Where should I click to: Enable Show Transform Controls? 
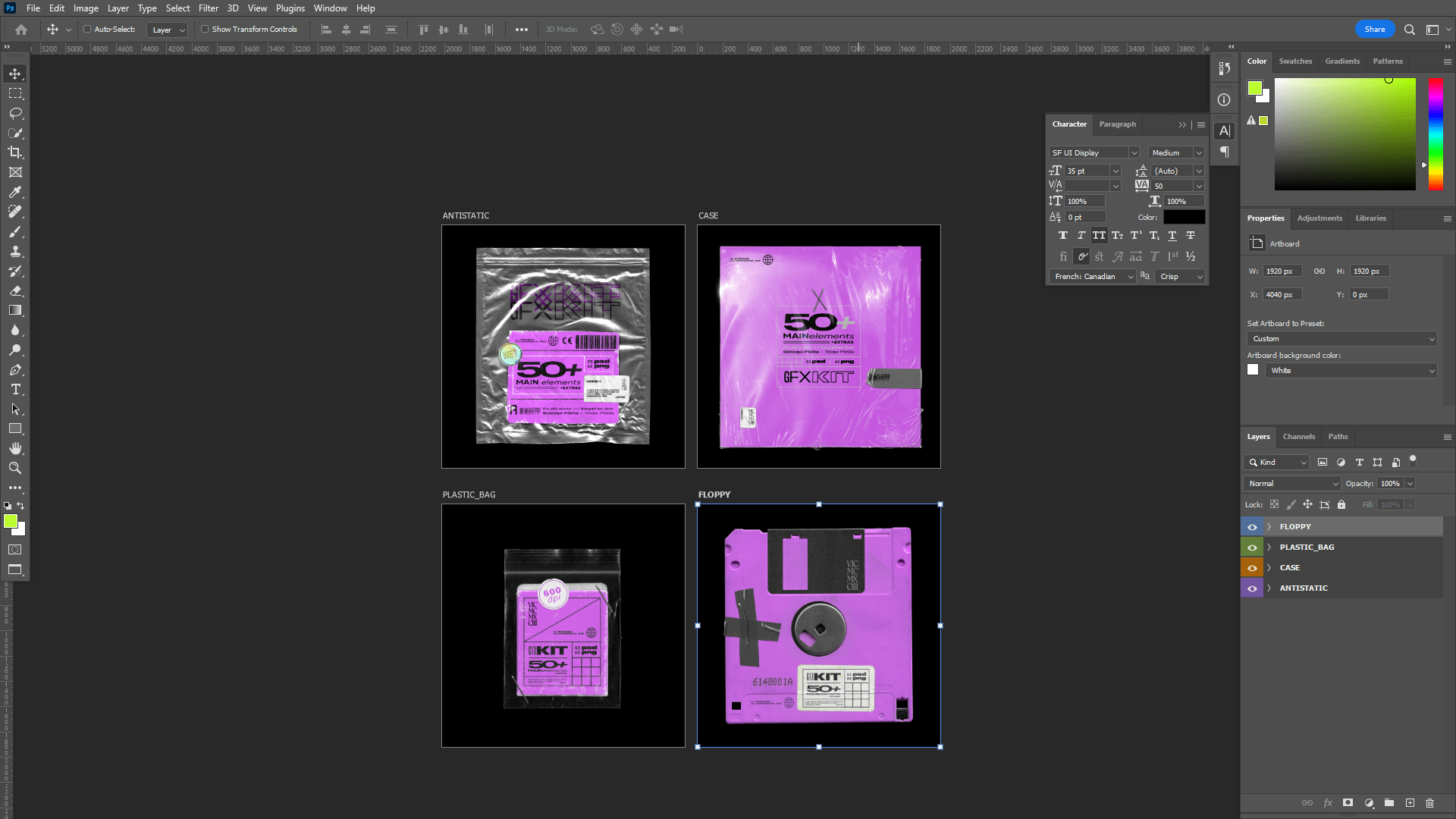[x=205, y=29]
